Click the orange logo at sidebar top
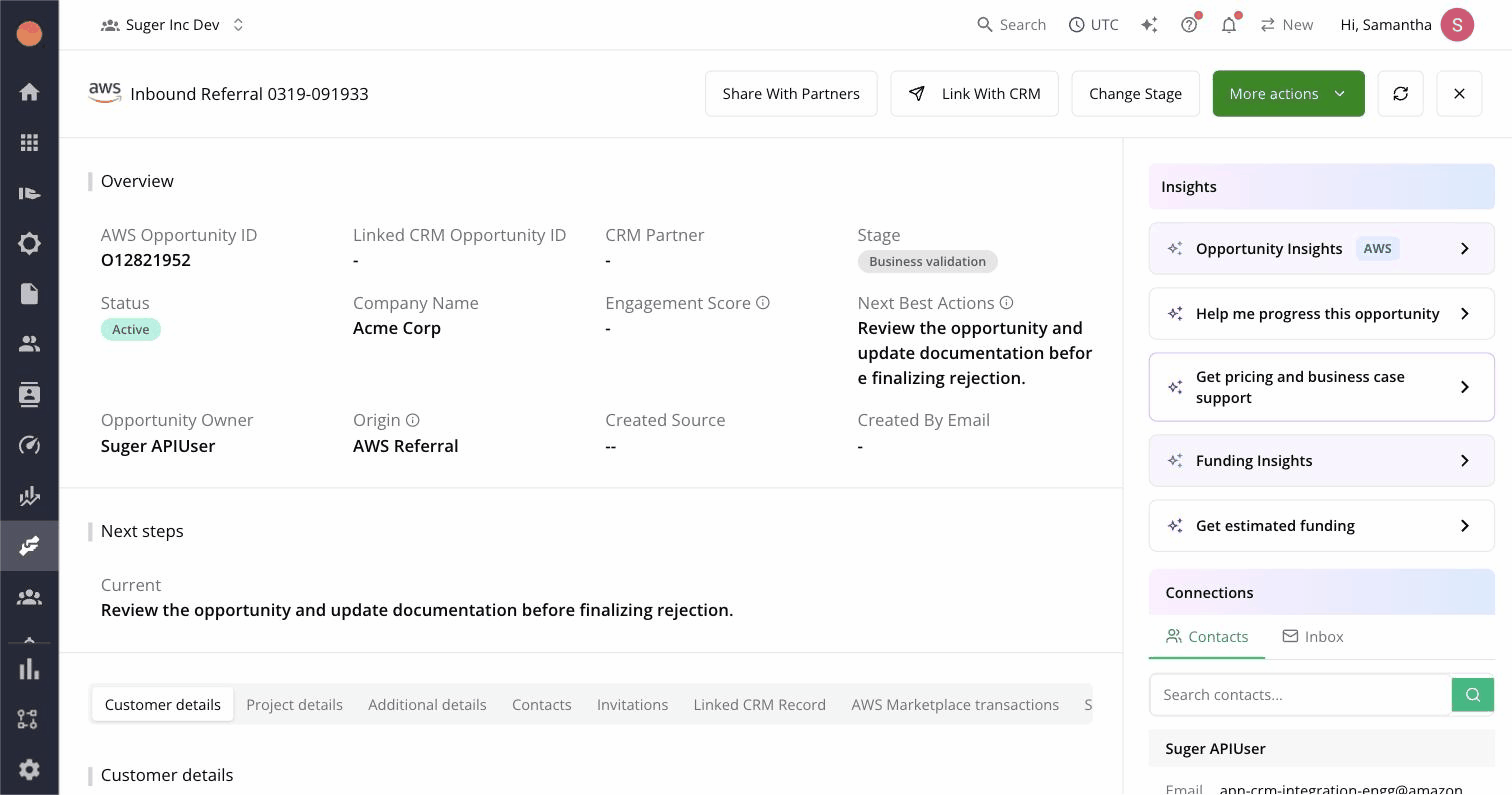1512x795 pixels. [29, 33]
